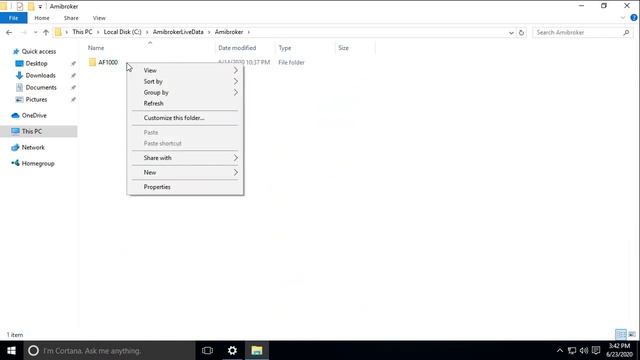Open Settings gear on taskbar
Image resolution: width=640 pixels, height=360 pixels.
232,350
